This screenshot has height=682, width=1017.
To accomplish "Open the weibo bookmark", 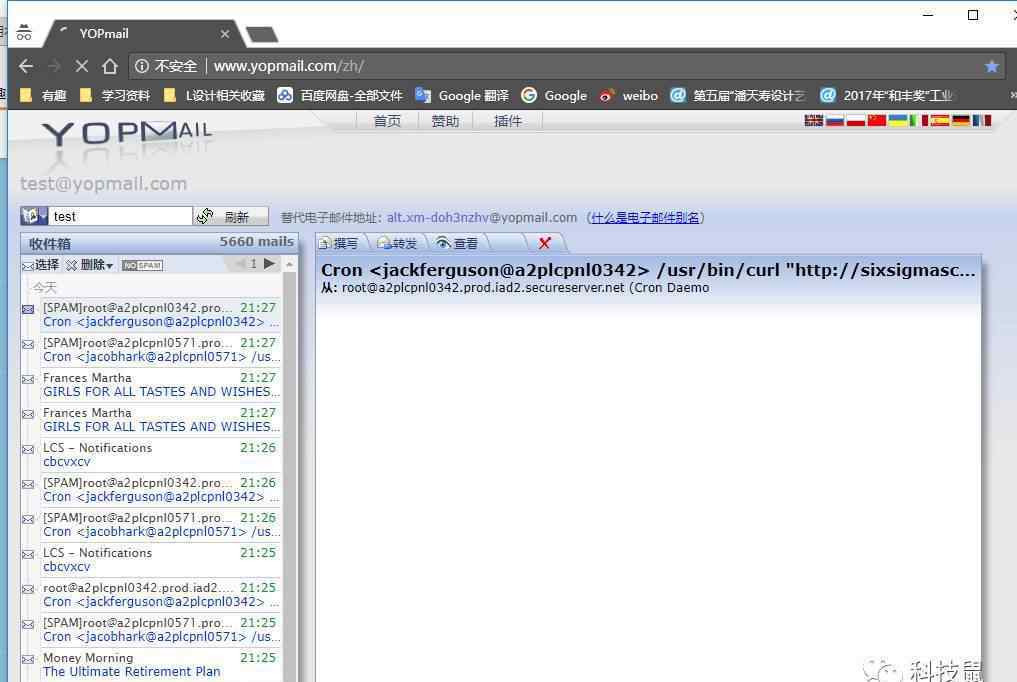I will click(628, 96).
